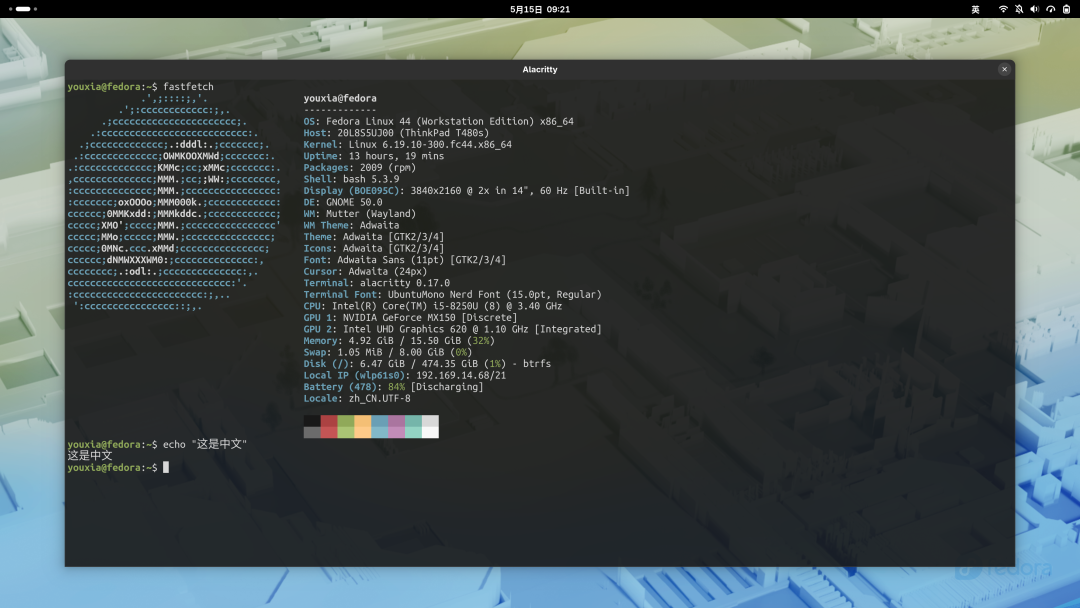This screenshot has width=1080, height=608.
Task: Close the Alacritty window
Action: pos(1004,69)
